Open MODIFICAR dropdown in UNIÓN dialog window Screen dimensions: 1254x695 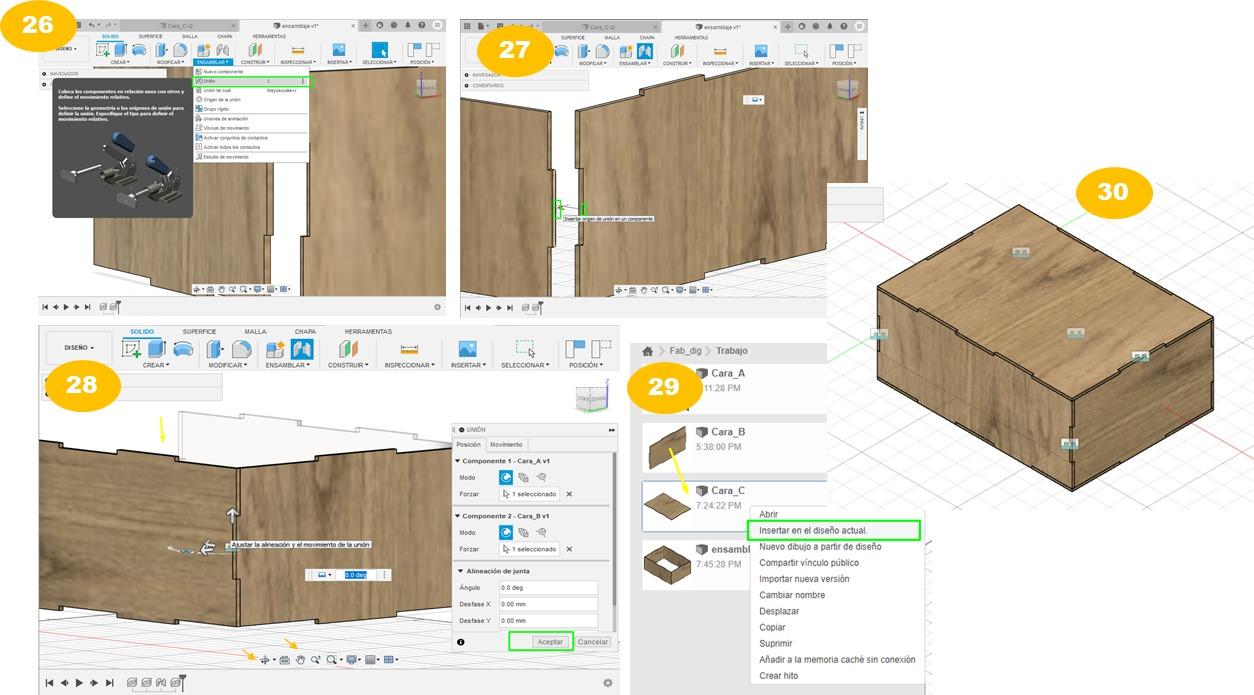pos(228,365)
